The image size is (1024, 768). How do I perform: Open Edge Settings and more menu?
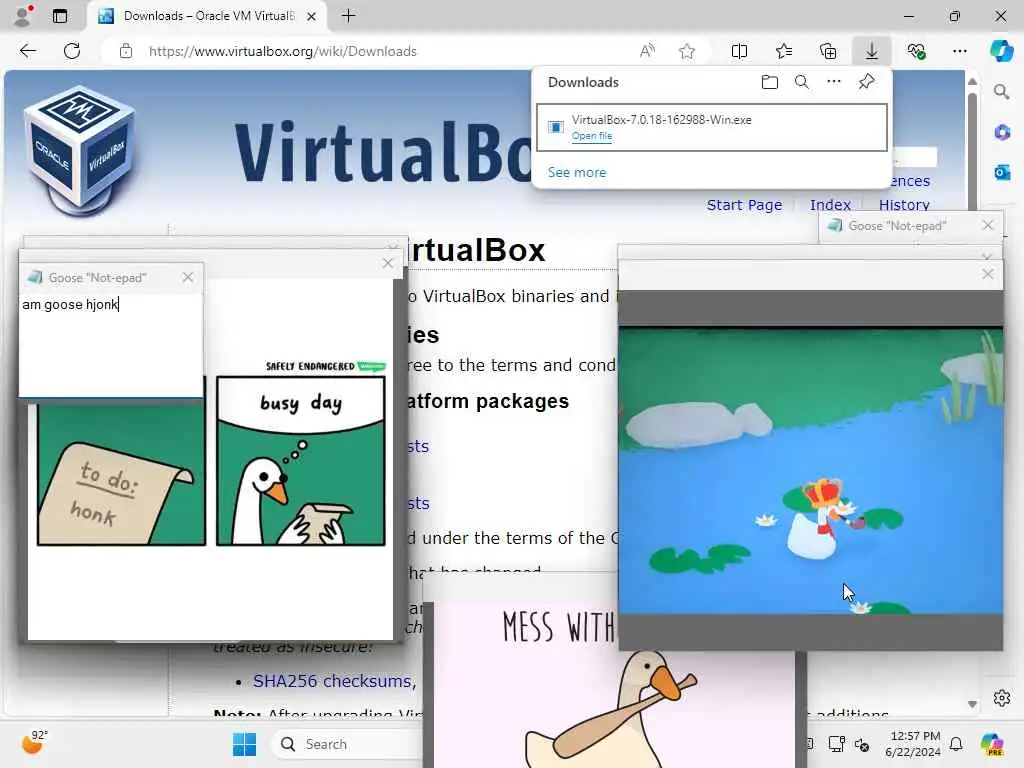click(959, 51)
